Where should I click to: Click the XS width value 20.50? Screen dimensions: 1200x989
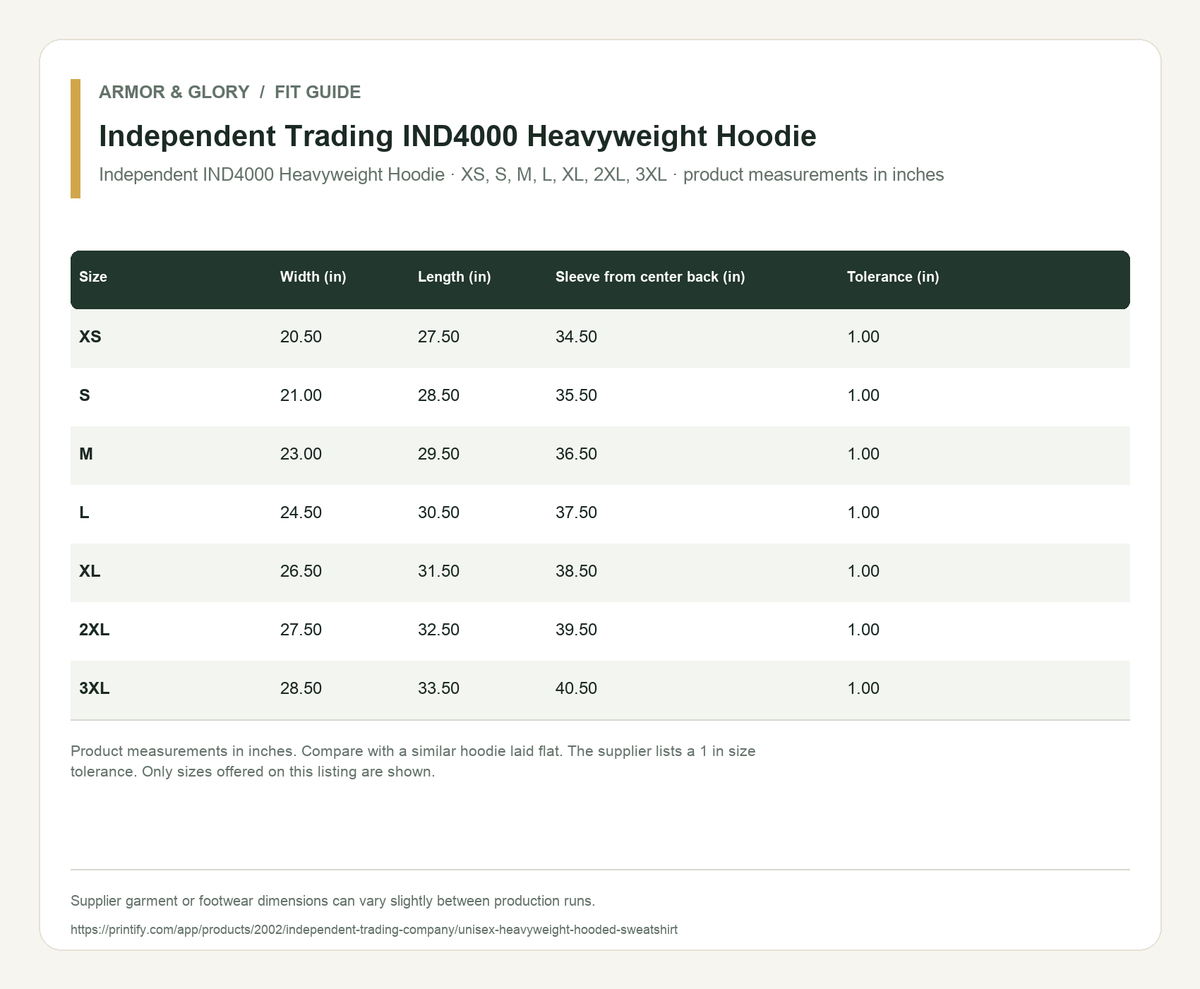coord(301,337)
